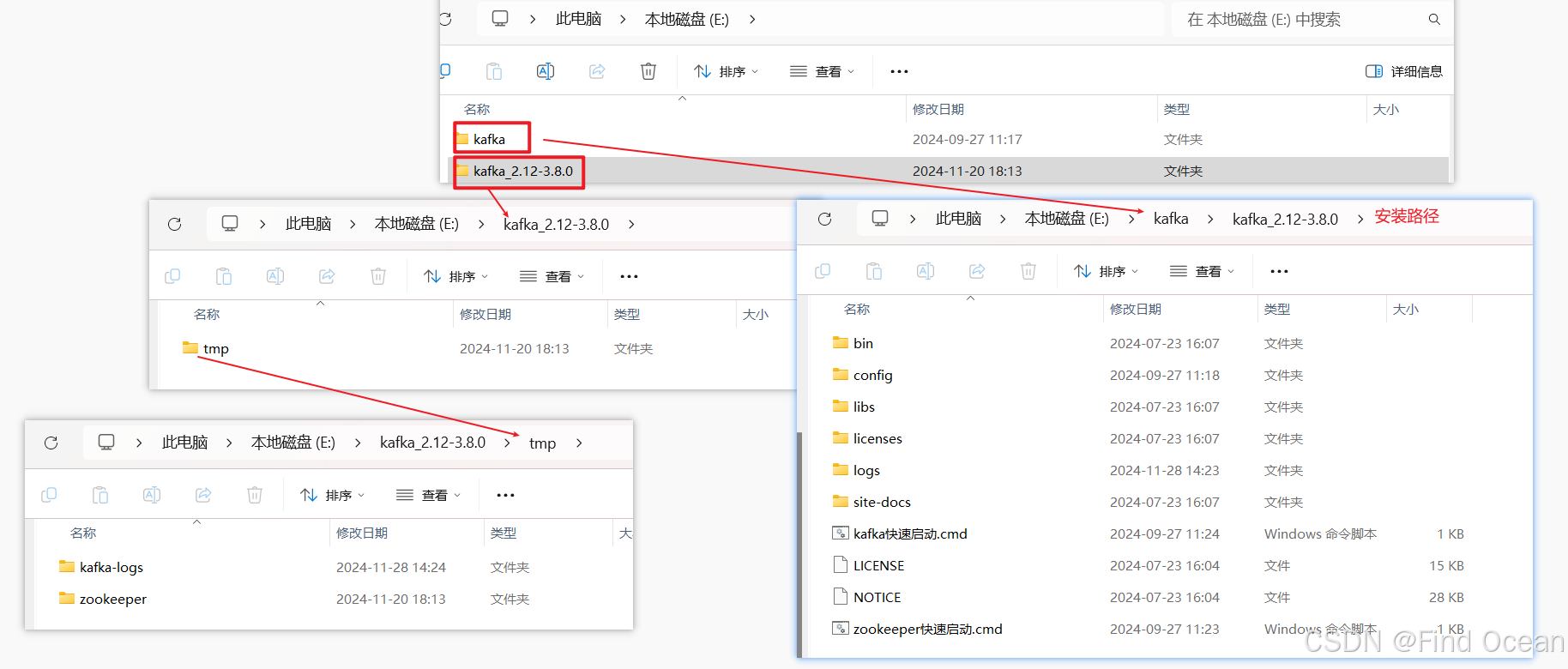1568x669 pixels.
Task: Select the zookeeper folder in tmp window
Action: [103, 599]
